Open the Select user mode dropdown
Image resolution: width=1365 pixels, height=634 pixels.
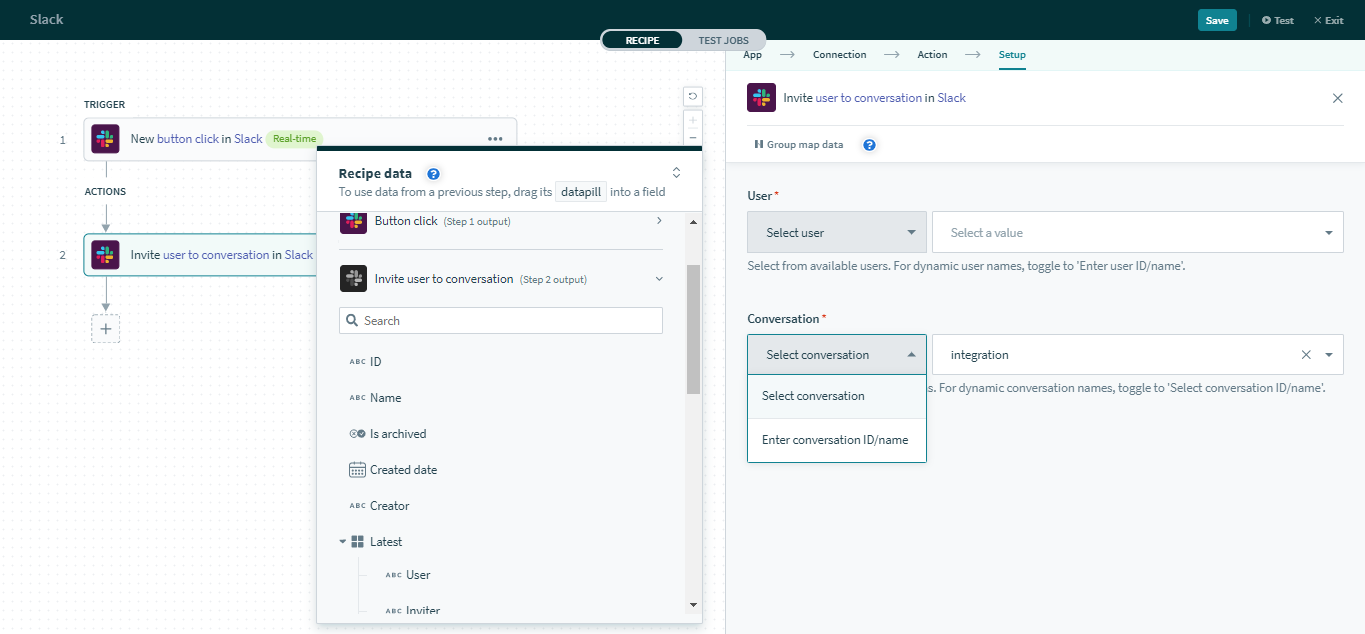click(836, 233)
